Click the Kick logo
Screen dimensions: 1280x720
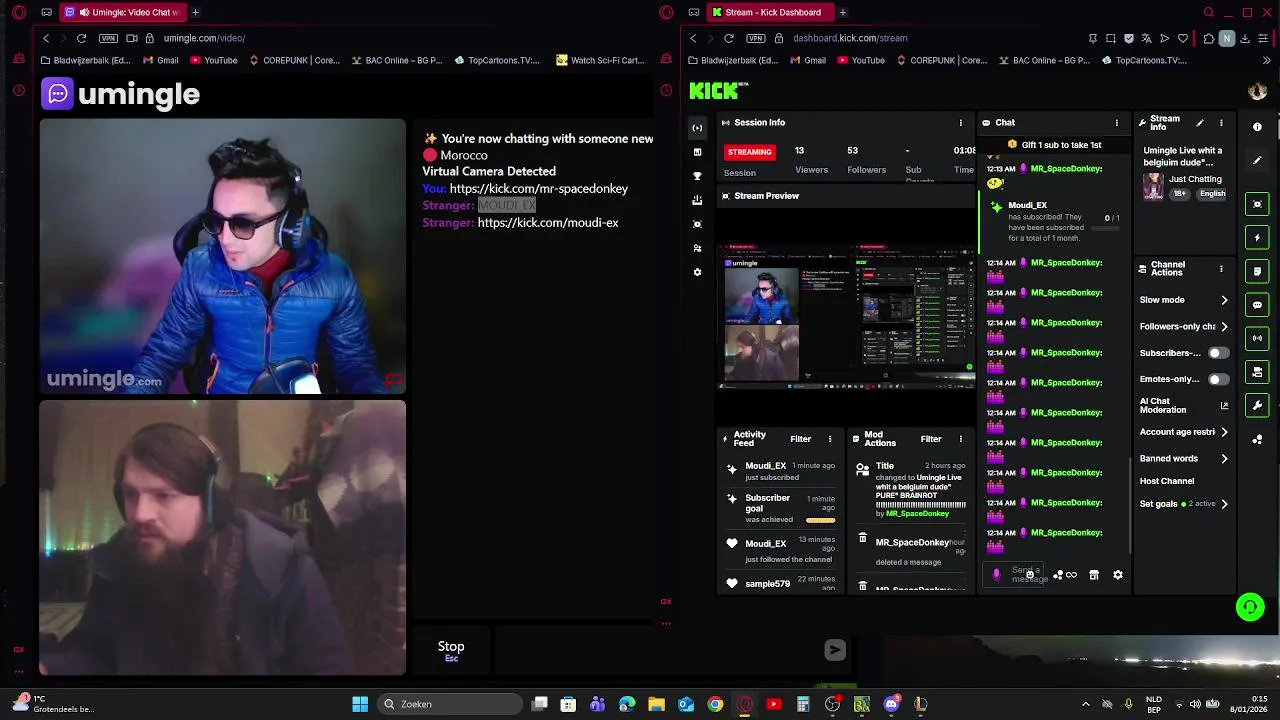719,91
